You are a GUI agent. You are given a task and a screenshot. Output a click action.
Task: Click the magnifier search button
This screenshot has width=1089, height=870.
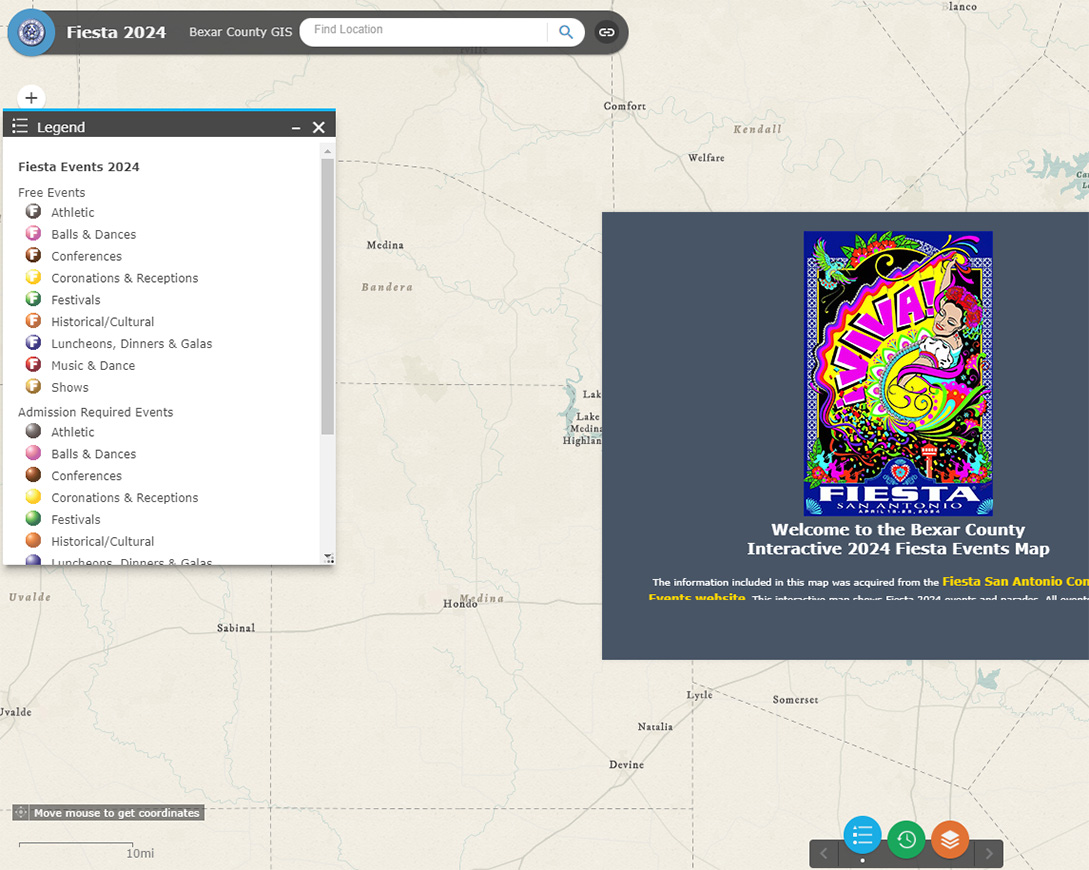tap(566, 32)
